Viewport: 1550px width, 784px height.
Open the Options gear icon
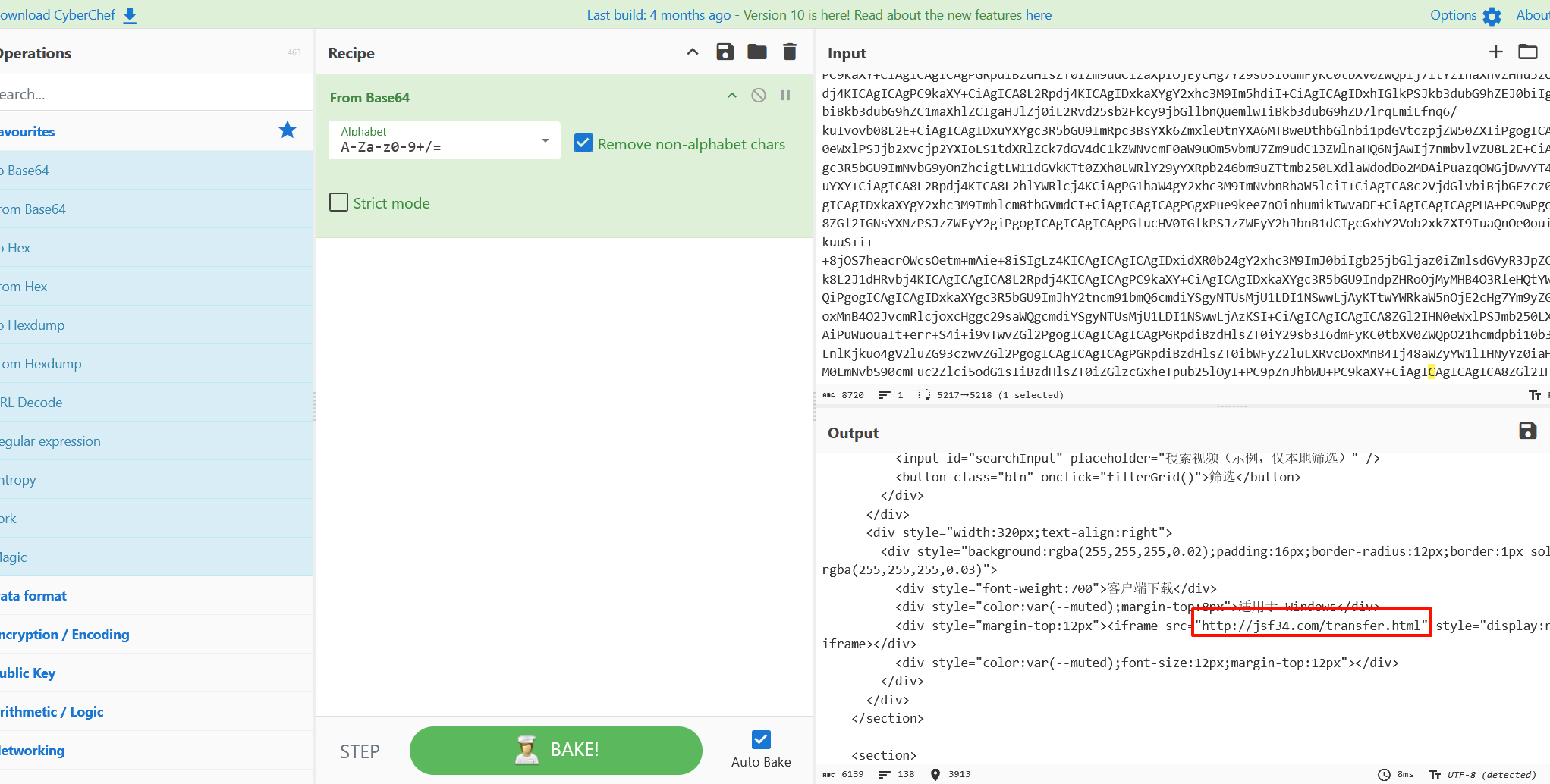click(1492, 16)
